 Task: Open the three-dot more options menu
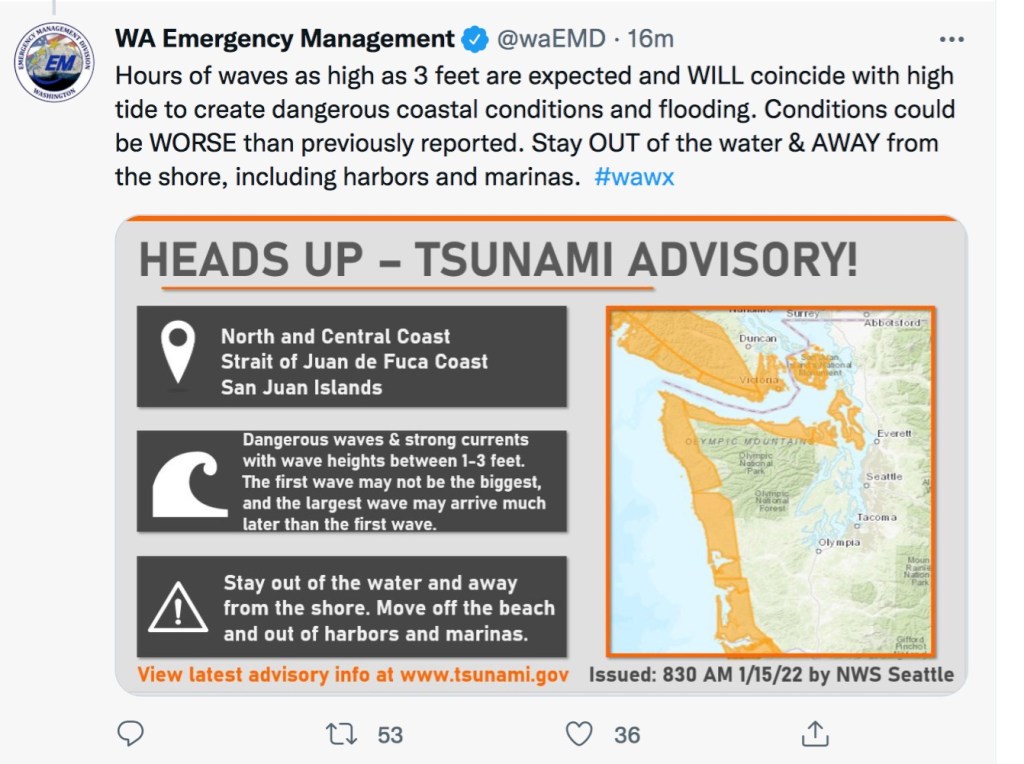tap(952, 40)
